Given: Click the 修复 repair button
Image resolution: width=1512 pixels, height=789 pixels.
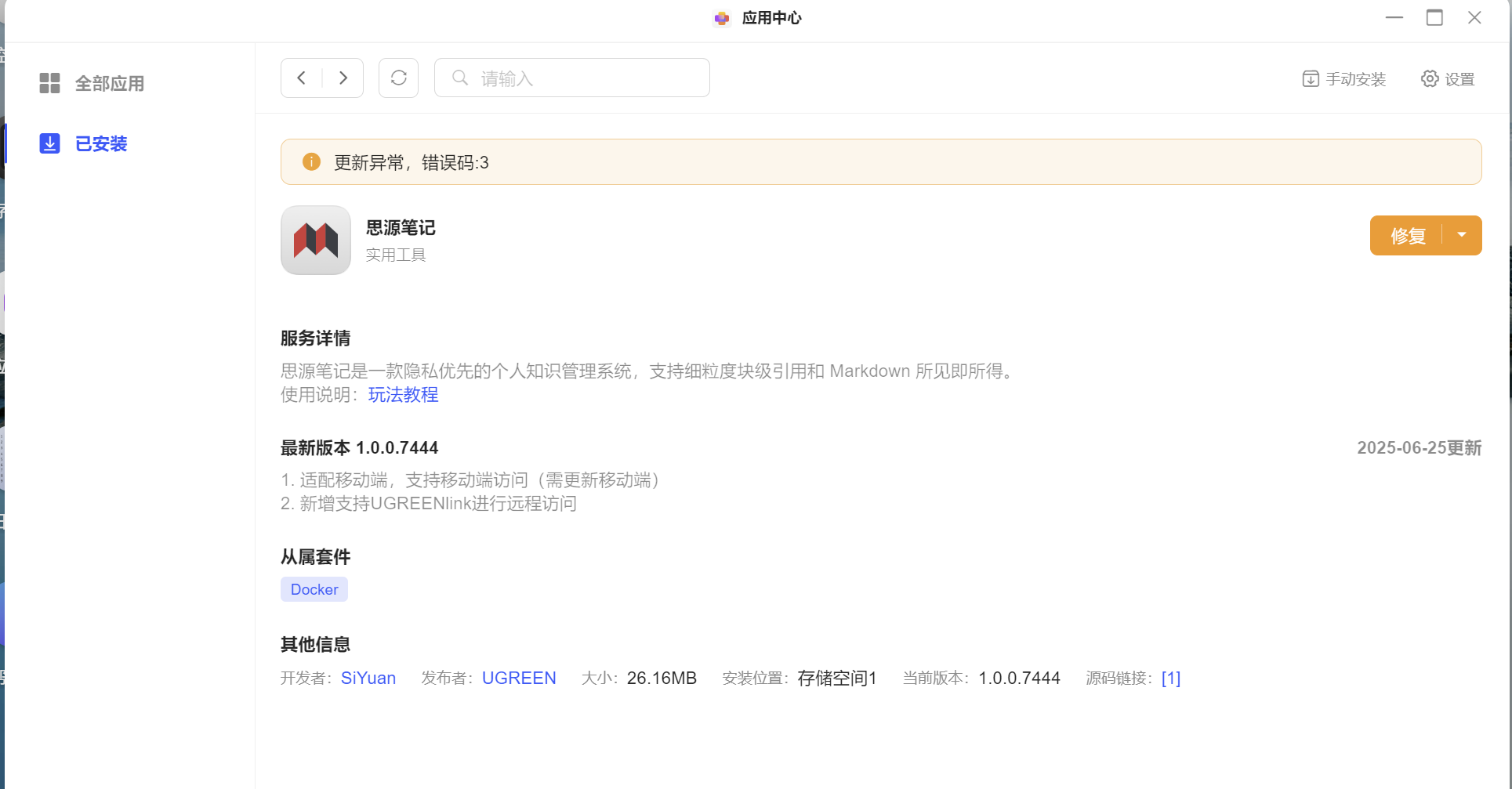Looking at the screenshot, I should pyautogui.click(x=1408, y=236).
